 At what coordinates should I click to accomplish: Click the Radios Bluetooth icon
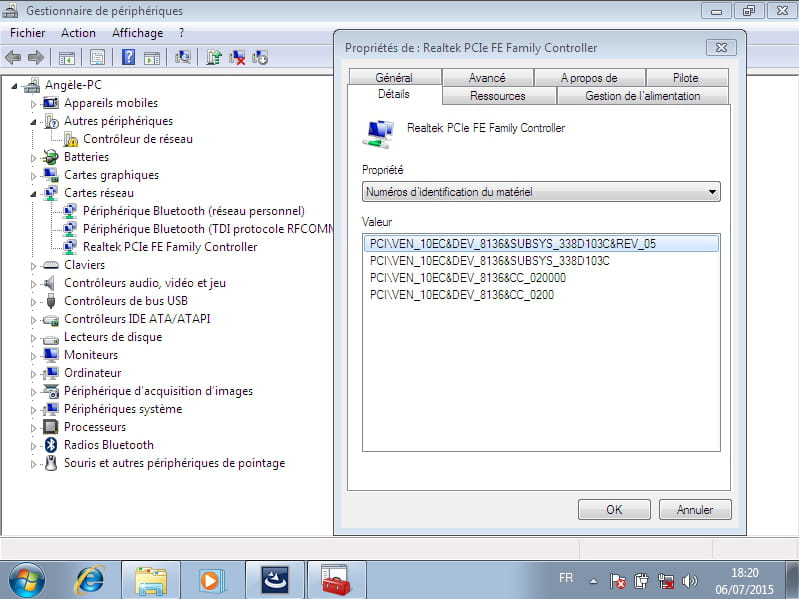coord(50,445)
